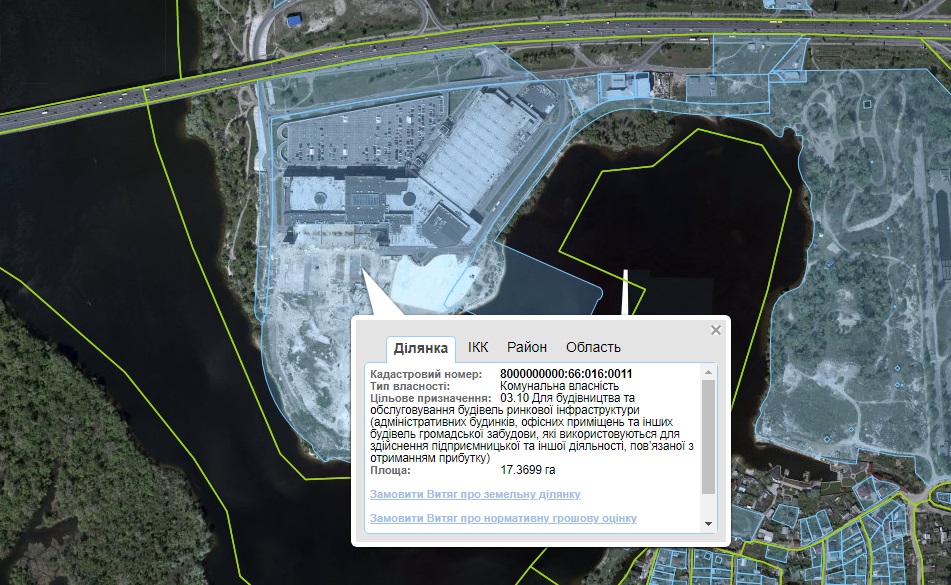
Task: Click the blue-roofed building near the top of the map
Action: point(296,19)
